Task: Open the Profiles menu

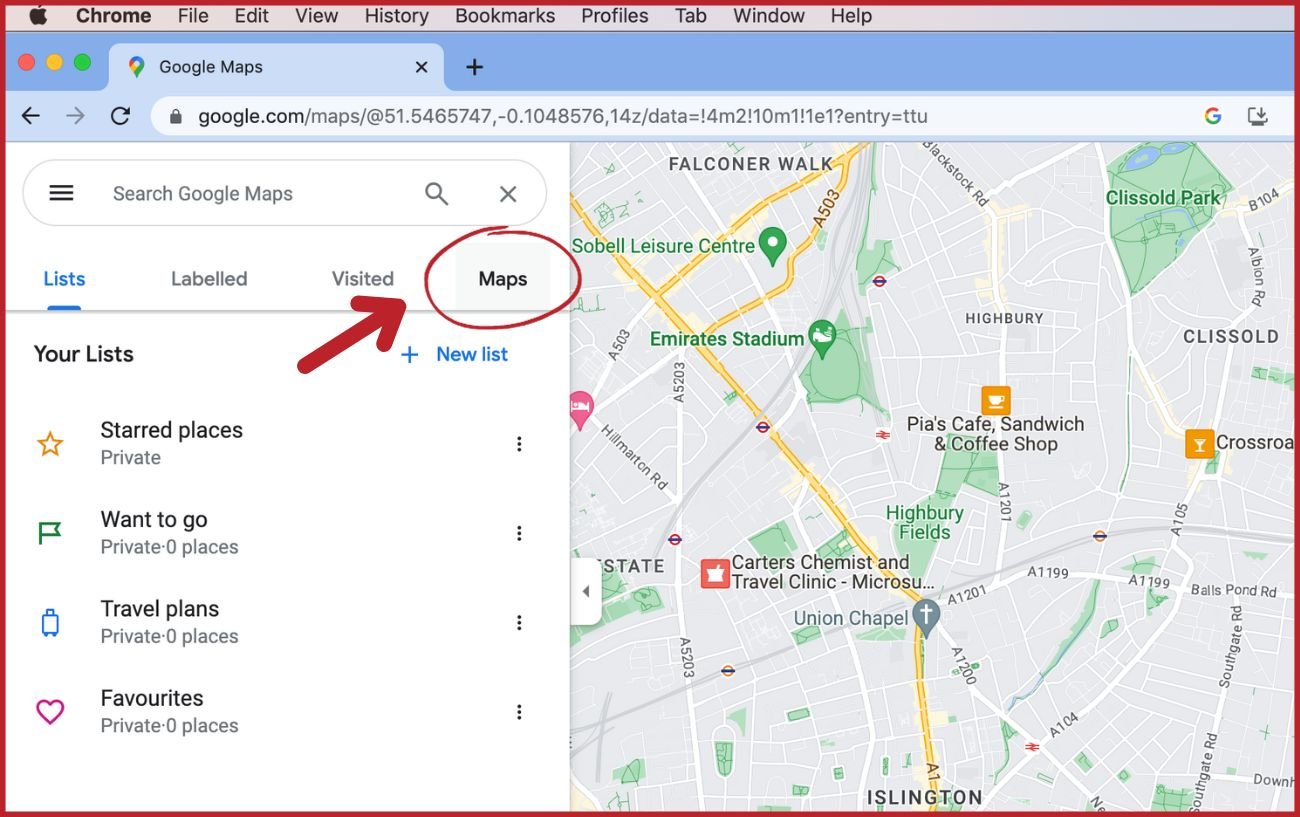Action: tap(615, 15)
